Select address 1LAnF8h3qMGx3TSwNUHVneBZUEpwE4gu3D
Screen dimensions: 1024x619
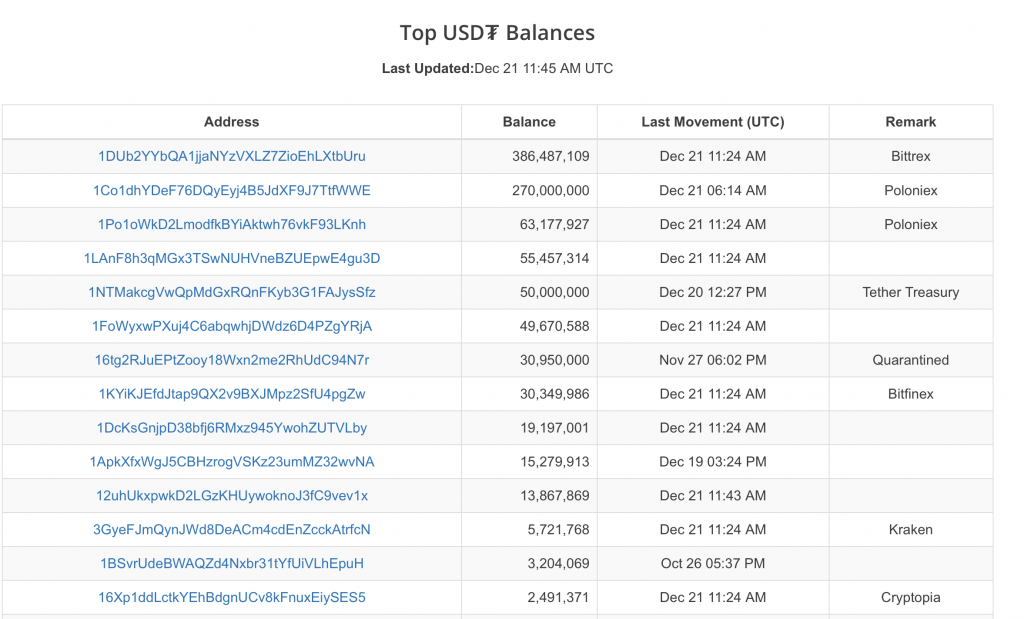pos(231,258)
